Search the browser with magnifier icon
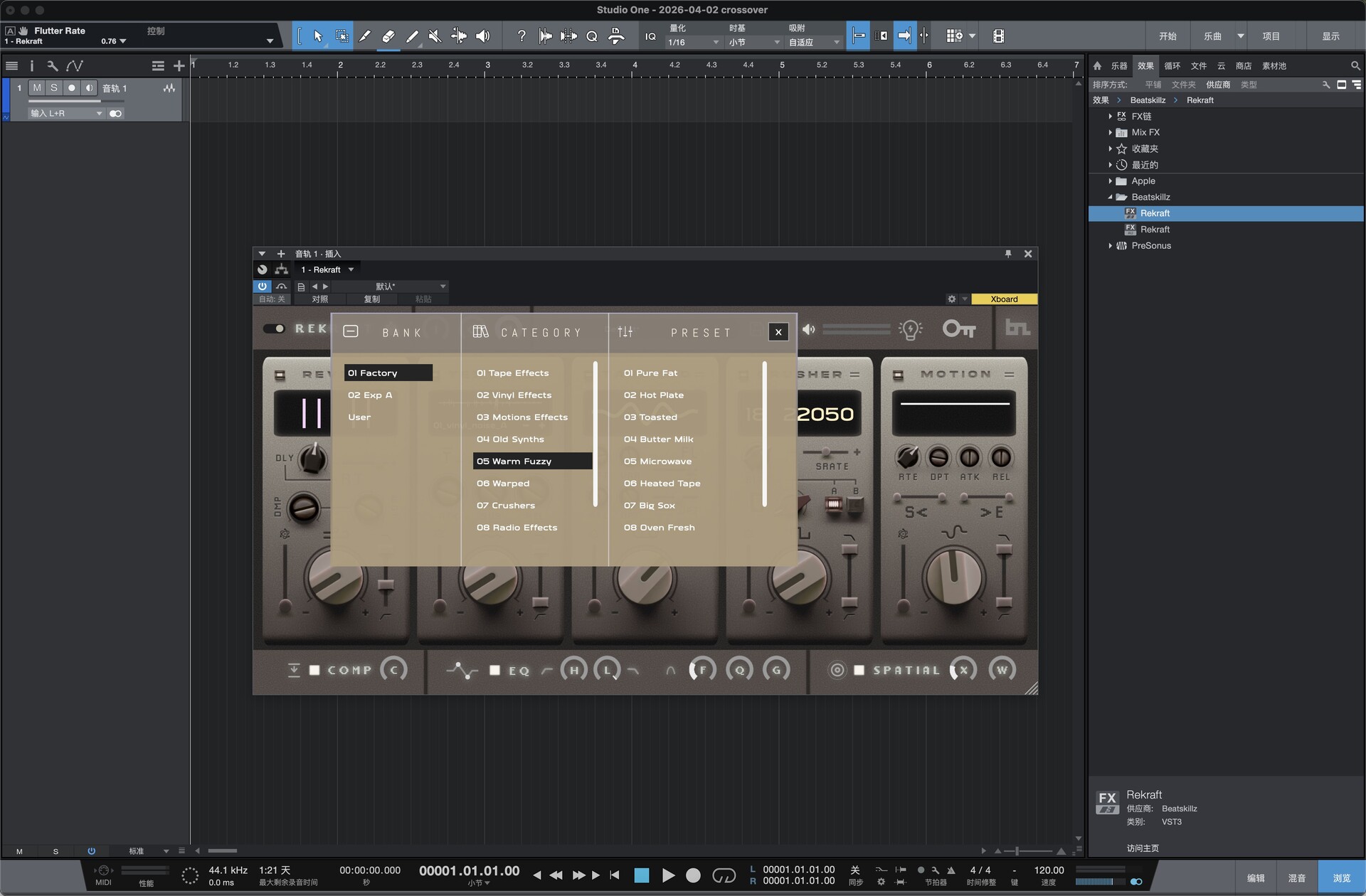 coord(1355,66)
